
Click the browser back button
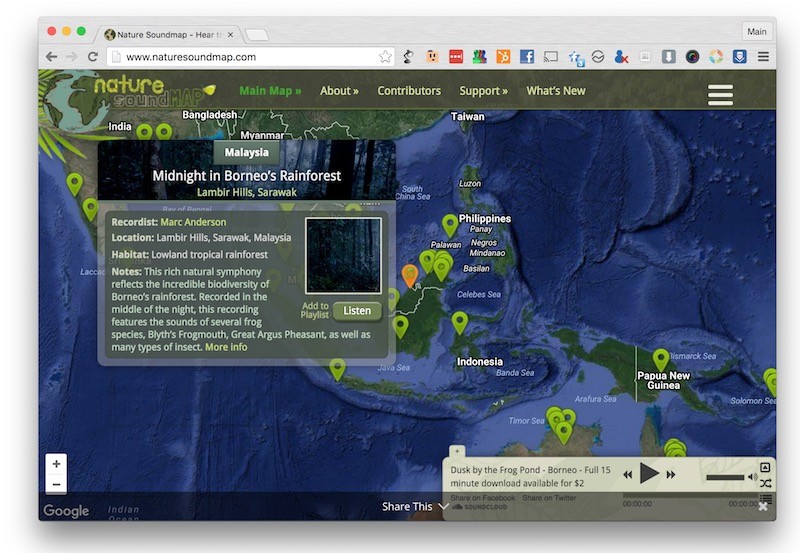51,57
